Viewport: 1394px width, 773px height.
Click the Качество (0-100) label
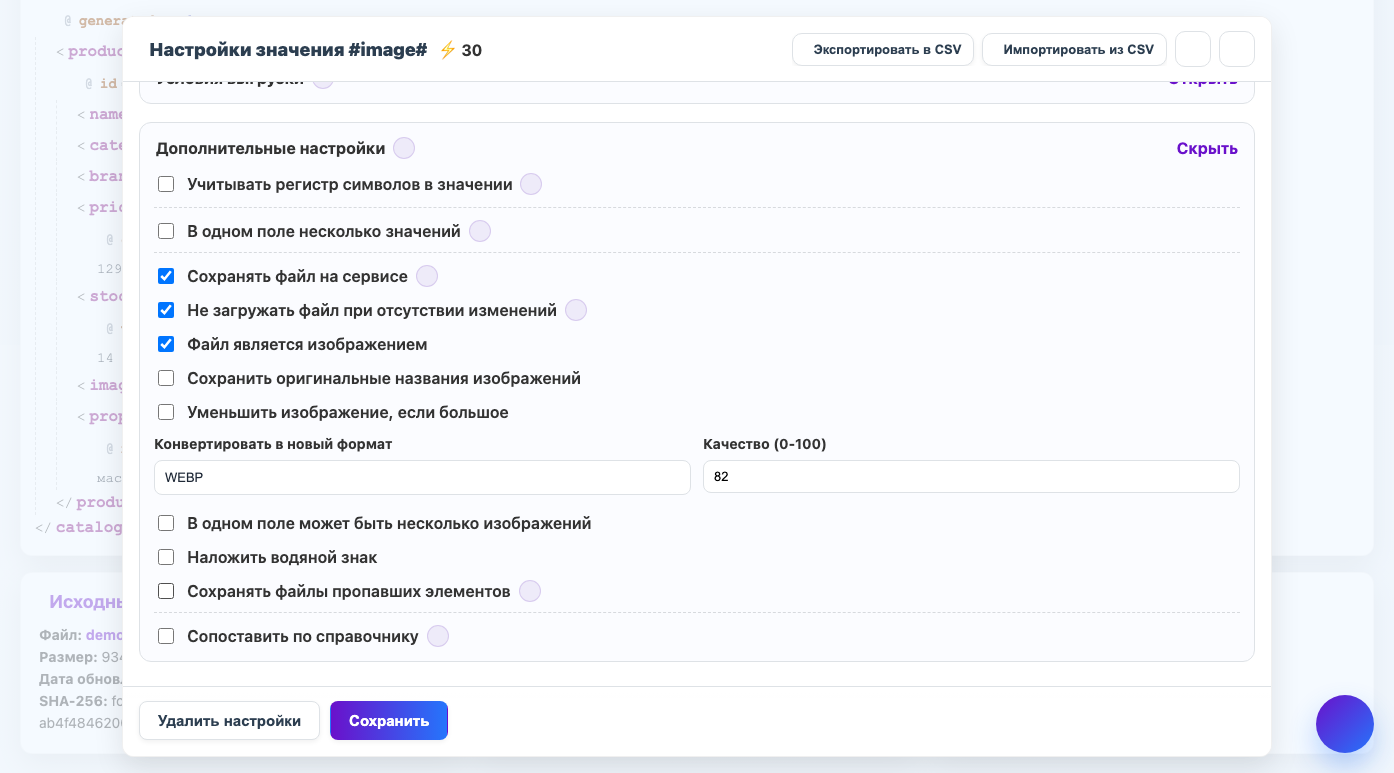click(x=765, y=444)
